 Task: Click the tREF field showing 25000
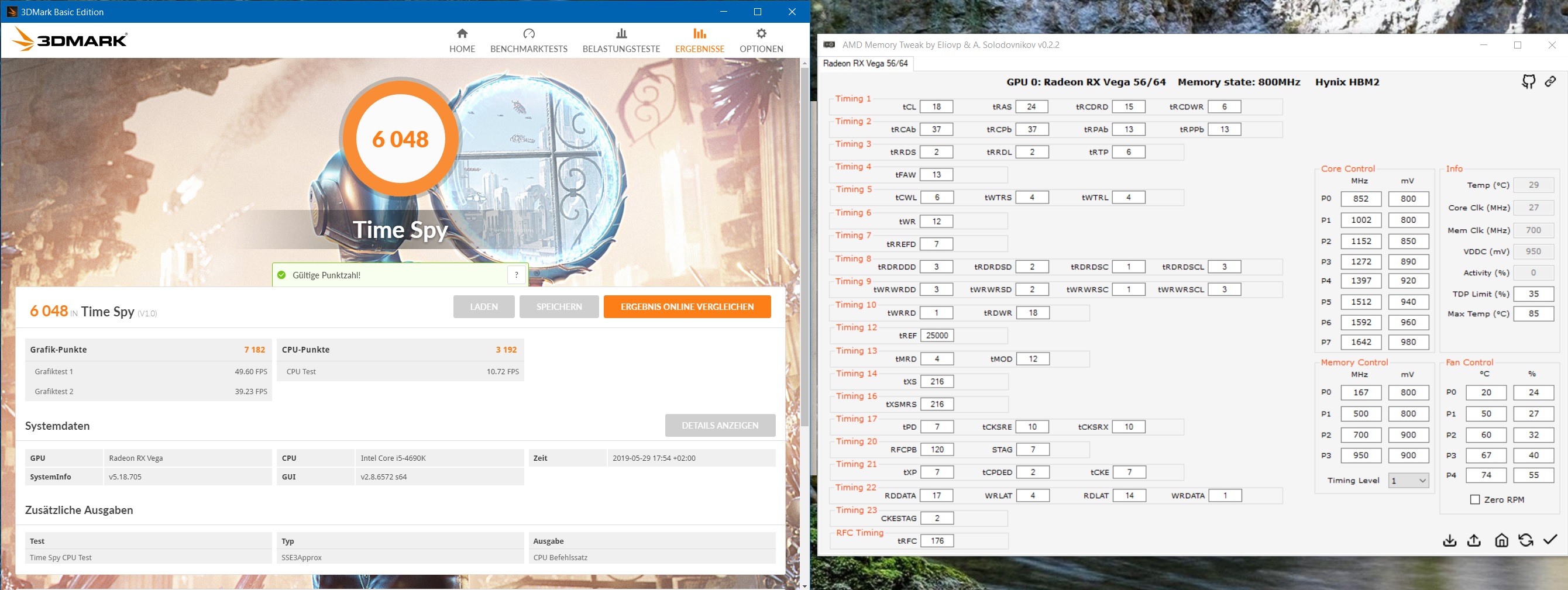click(937, 335)
